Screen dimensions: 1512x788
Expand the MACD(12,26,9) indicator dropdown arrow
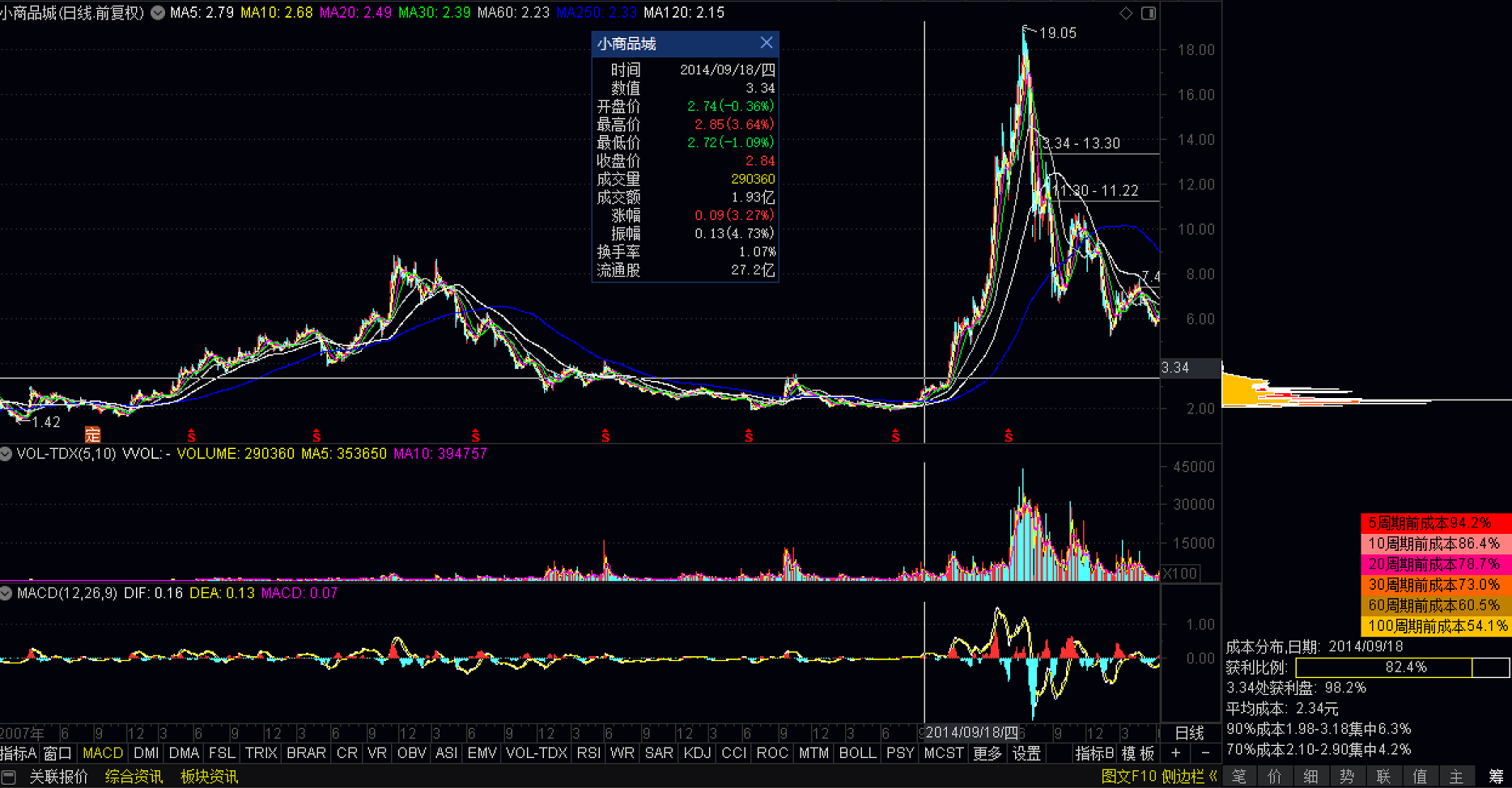pyautogui.click(x=6, y=593)
